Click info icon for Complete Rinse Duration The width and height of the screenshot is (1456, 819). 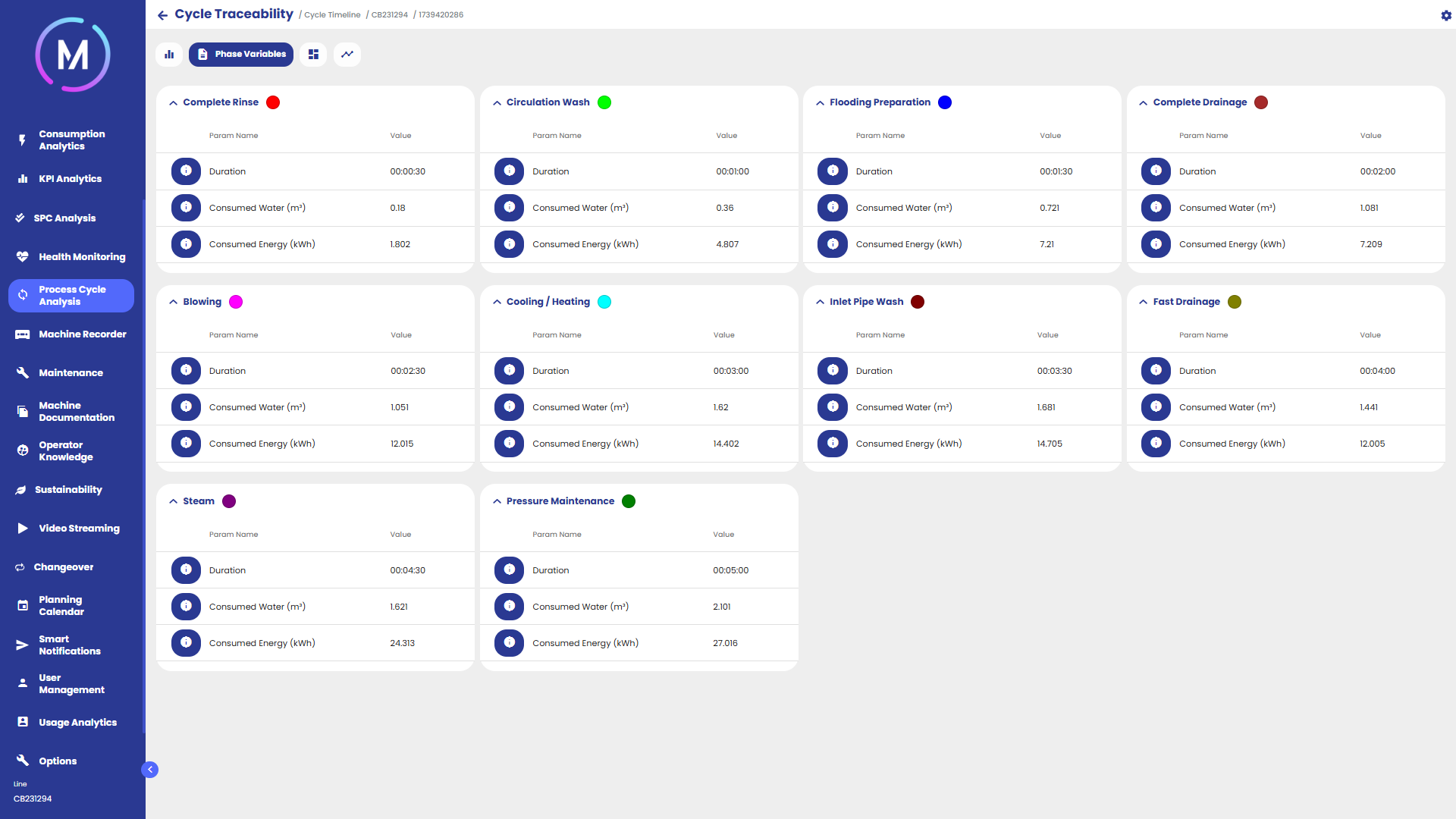click(x=186, y=171)
